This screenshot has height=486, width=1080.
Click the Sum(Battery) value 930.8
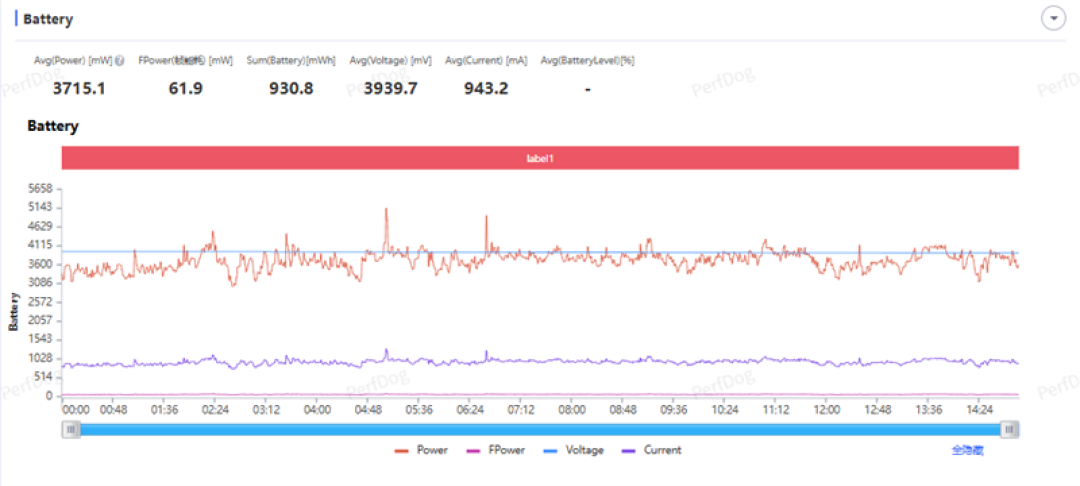[291, 88]
